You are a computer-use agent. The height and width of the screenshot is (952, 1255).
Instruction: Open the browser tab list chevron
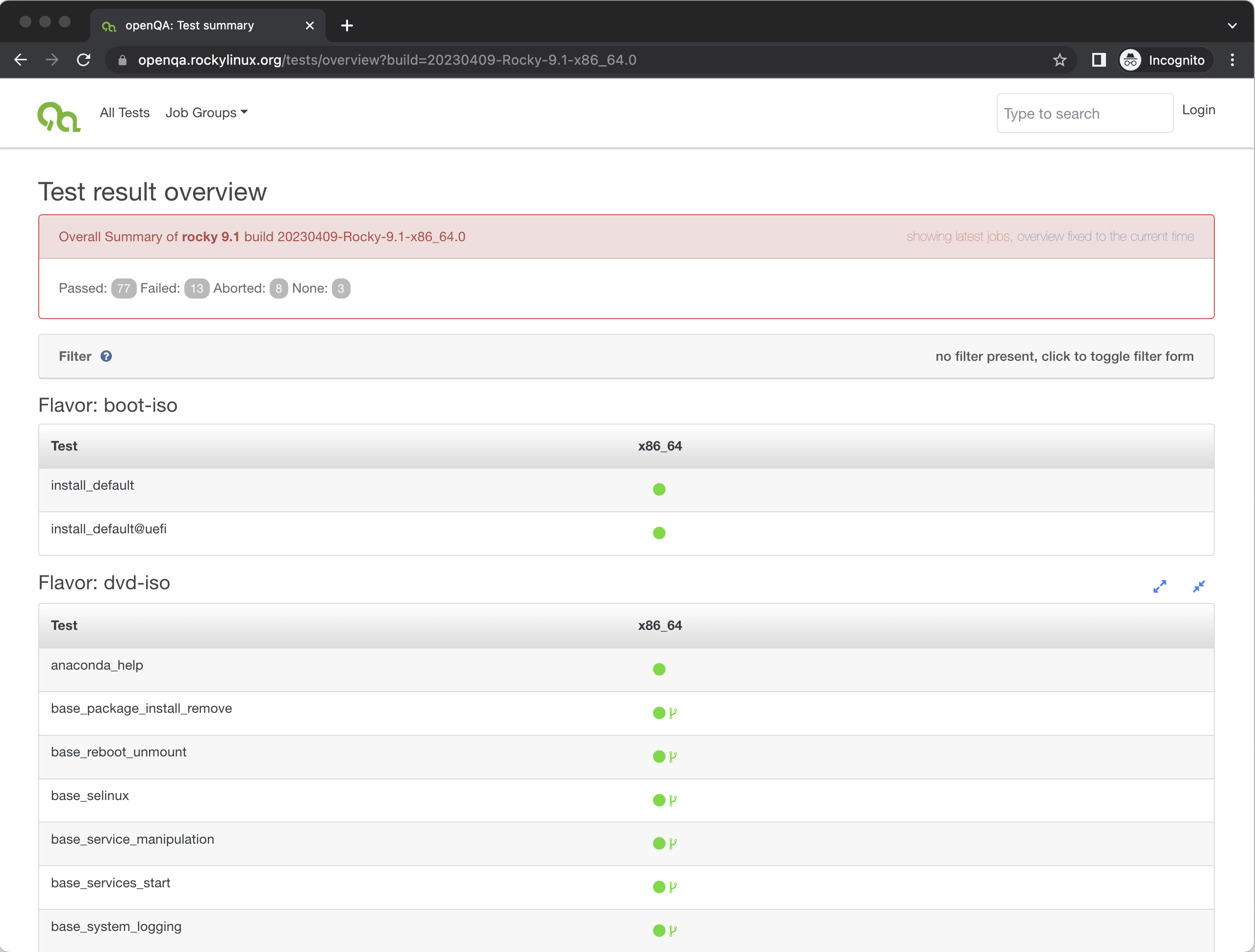pyautogui.click(x=1232, y=25)
